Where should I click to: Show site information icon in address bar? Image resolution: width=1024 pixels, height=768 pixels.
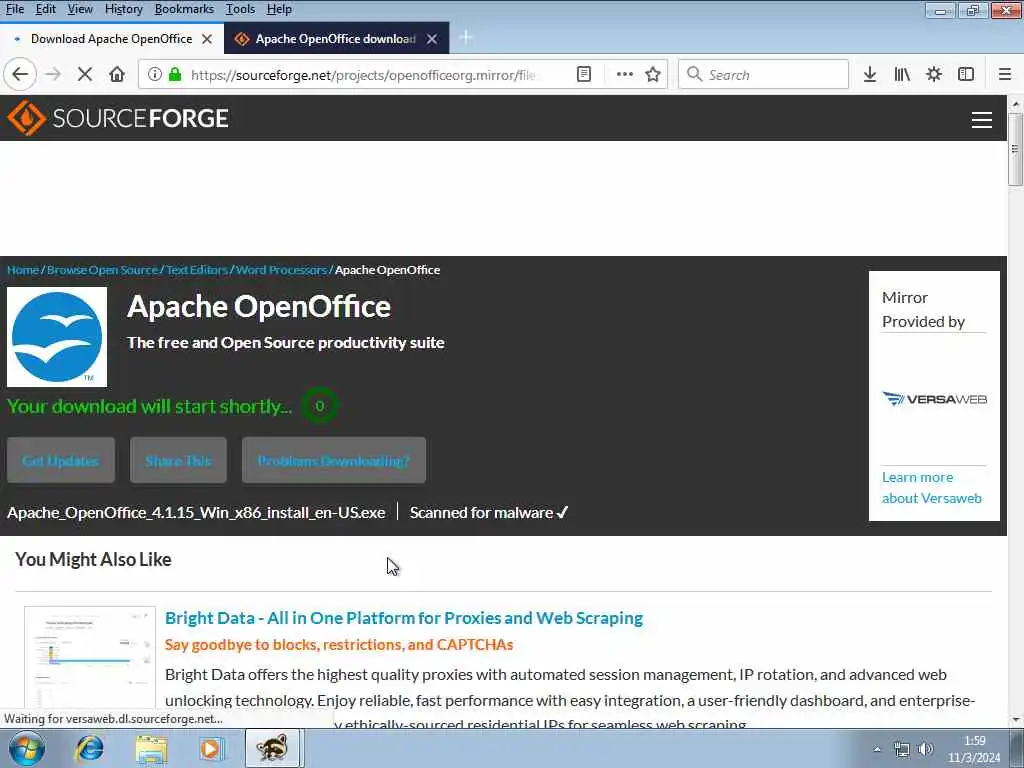[x=155, y=74]
